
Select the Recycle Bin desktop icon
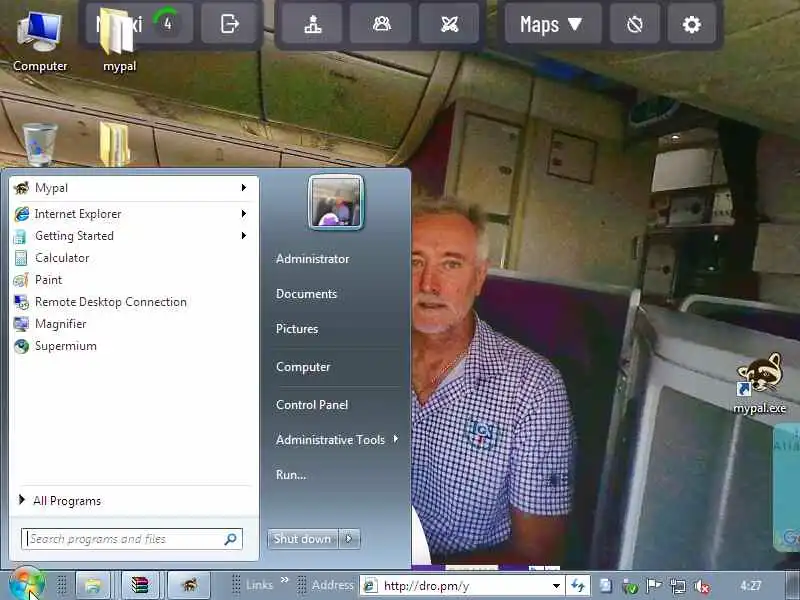[x=40, y=144]
